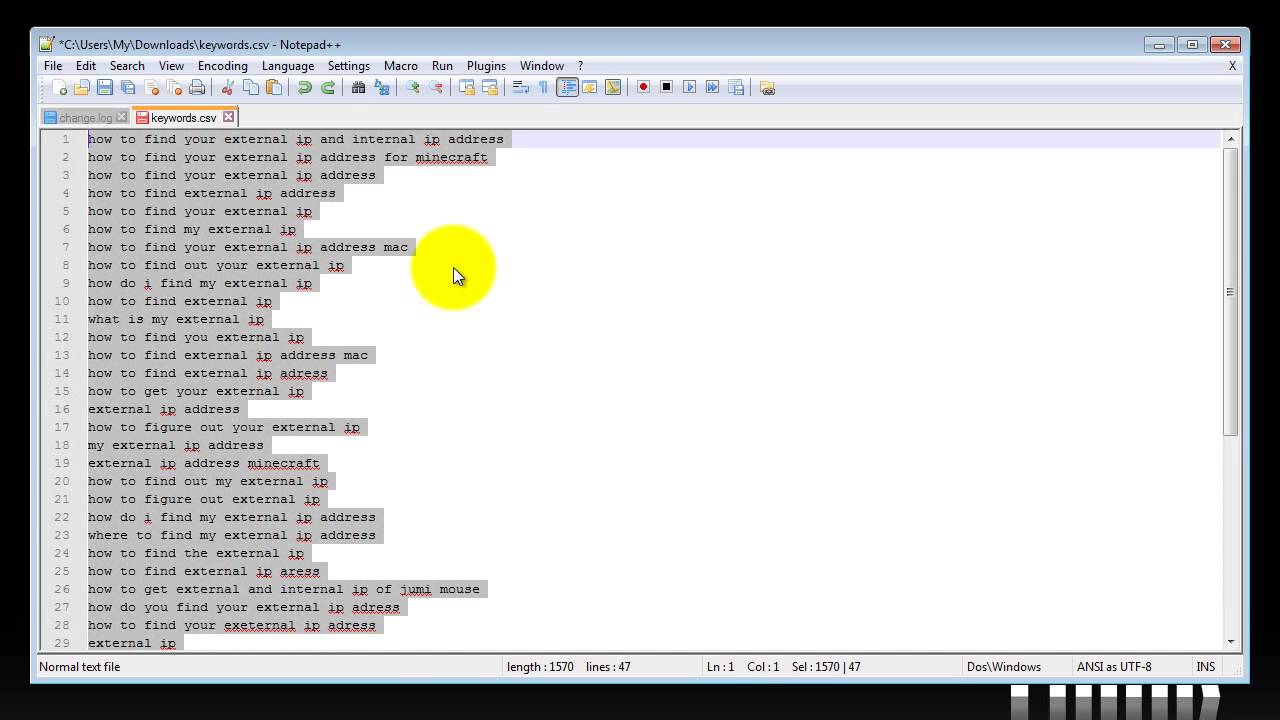The image size is (1280, 720).
Task: Click 'Dos\Windows' in the status bar
Action: pos(1004,667)
